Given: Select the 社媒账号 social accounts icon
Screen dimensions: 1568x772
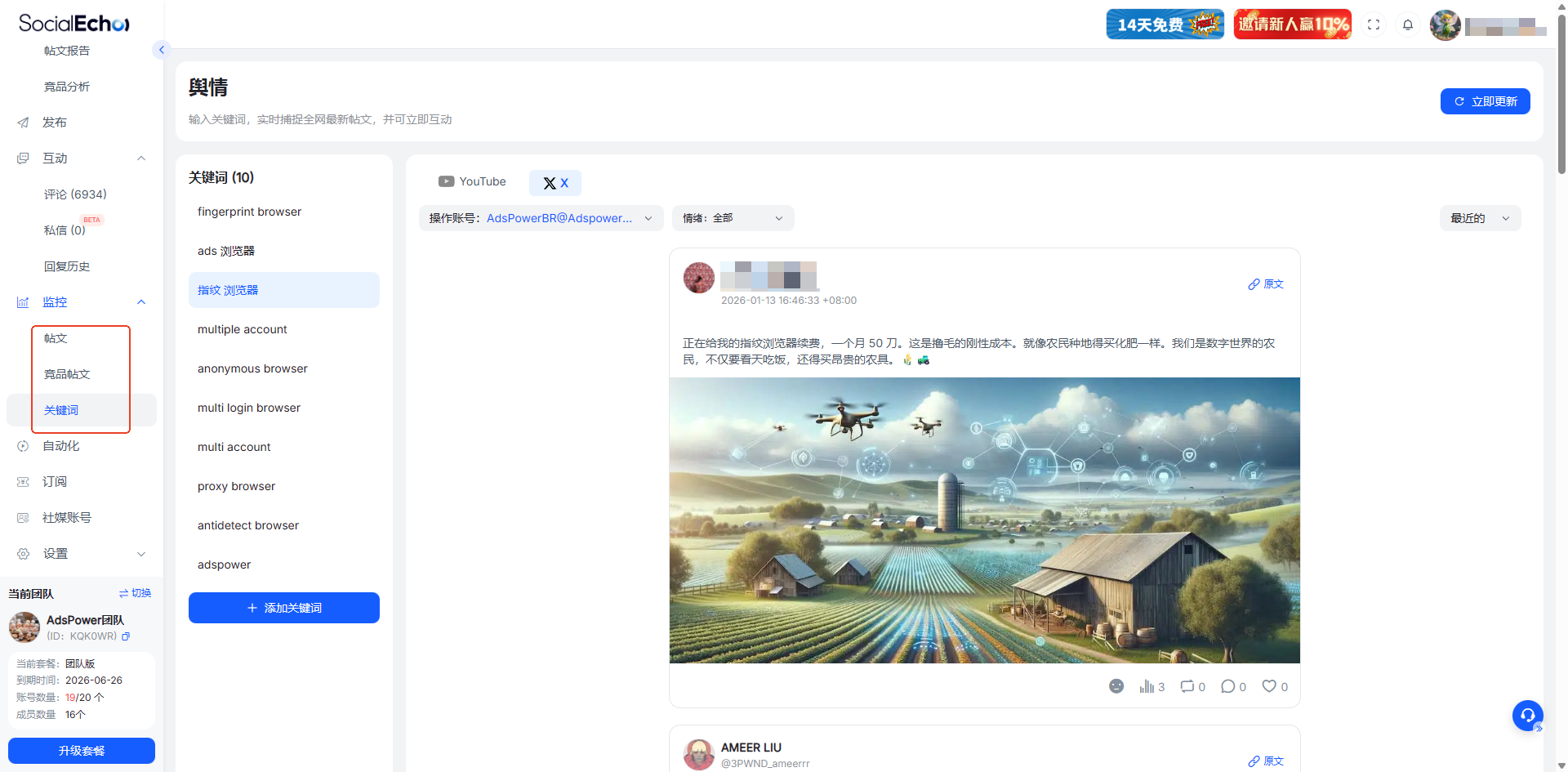Looking at the screenshot, I should pos(22,517).
